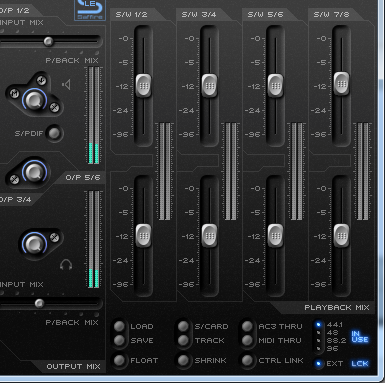Toggle the EXT sync indicator

point(318,363)
